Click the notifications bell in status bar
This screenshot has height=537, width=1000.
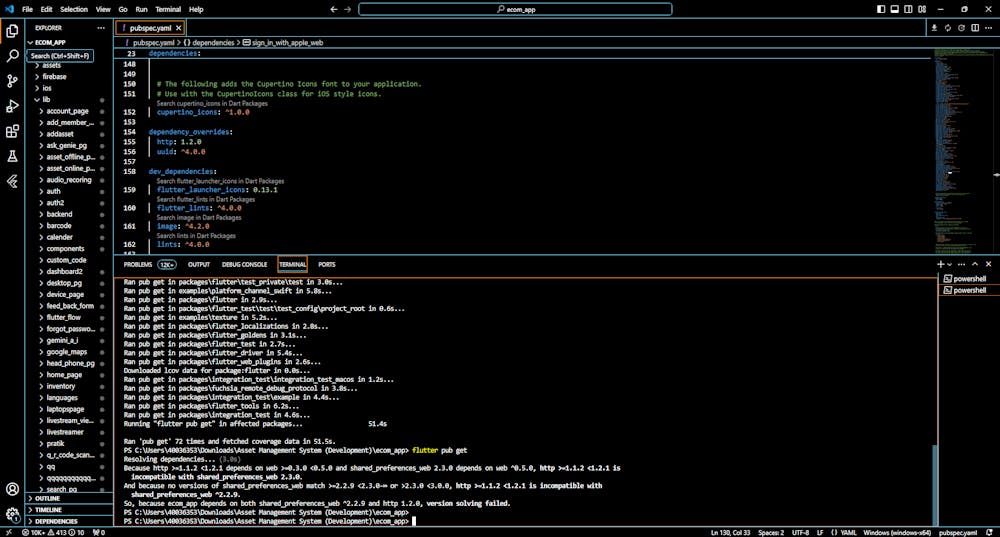click(989, 532)
